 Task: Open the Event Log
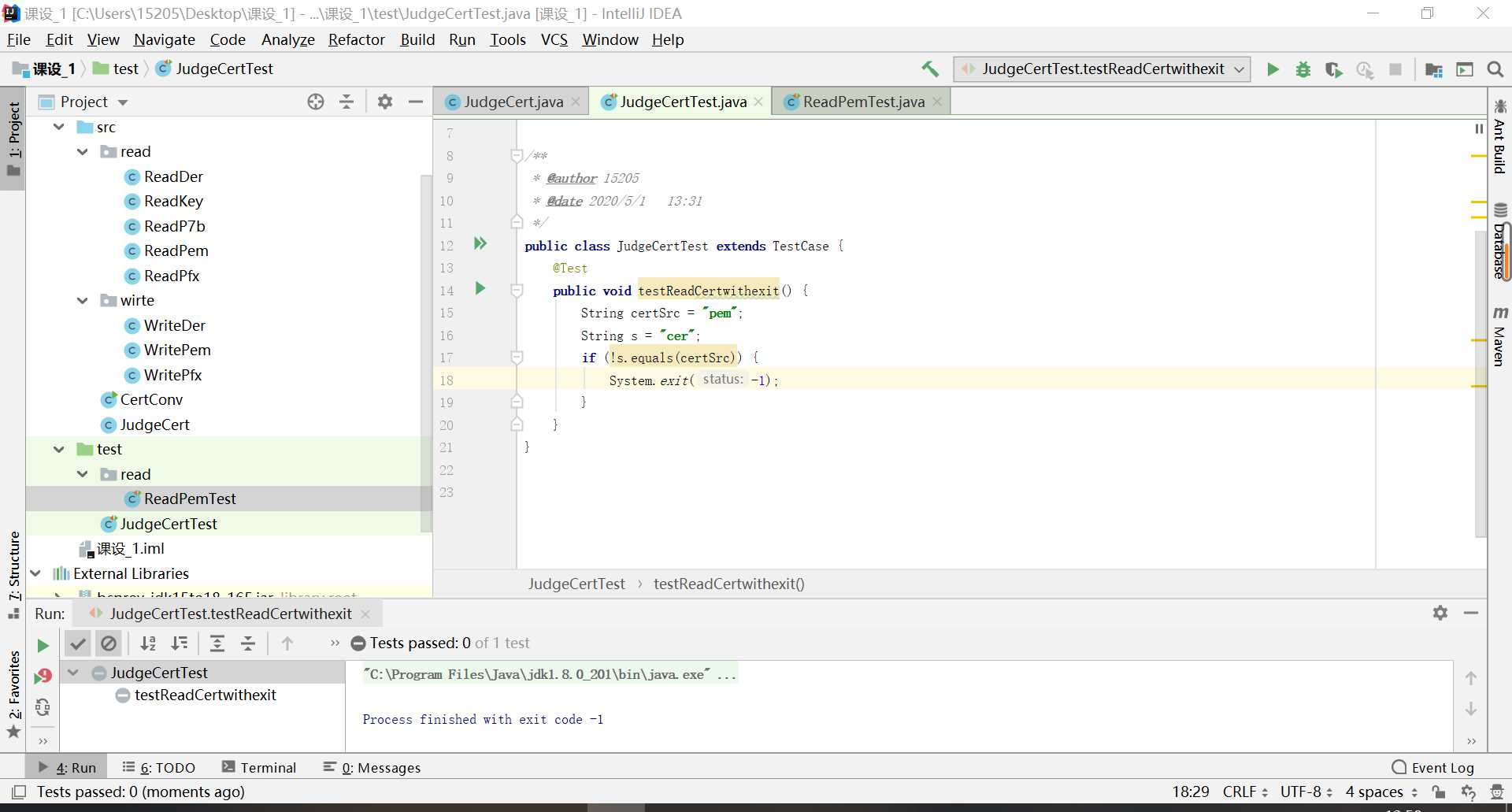pyautogui.click(x=1433, y=767)
